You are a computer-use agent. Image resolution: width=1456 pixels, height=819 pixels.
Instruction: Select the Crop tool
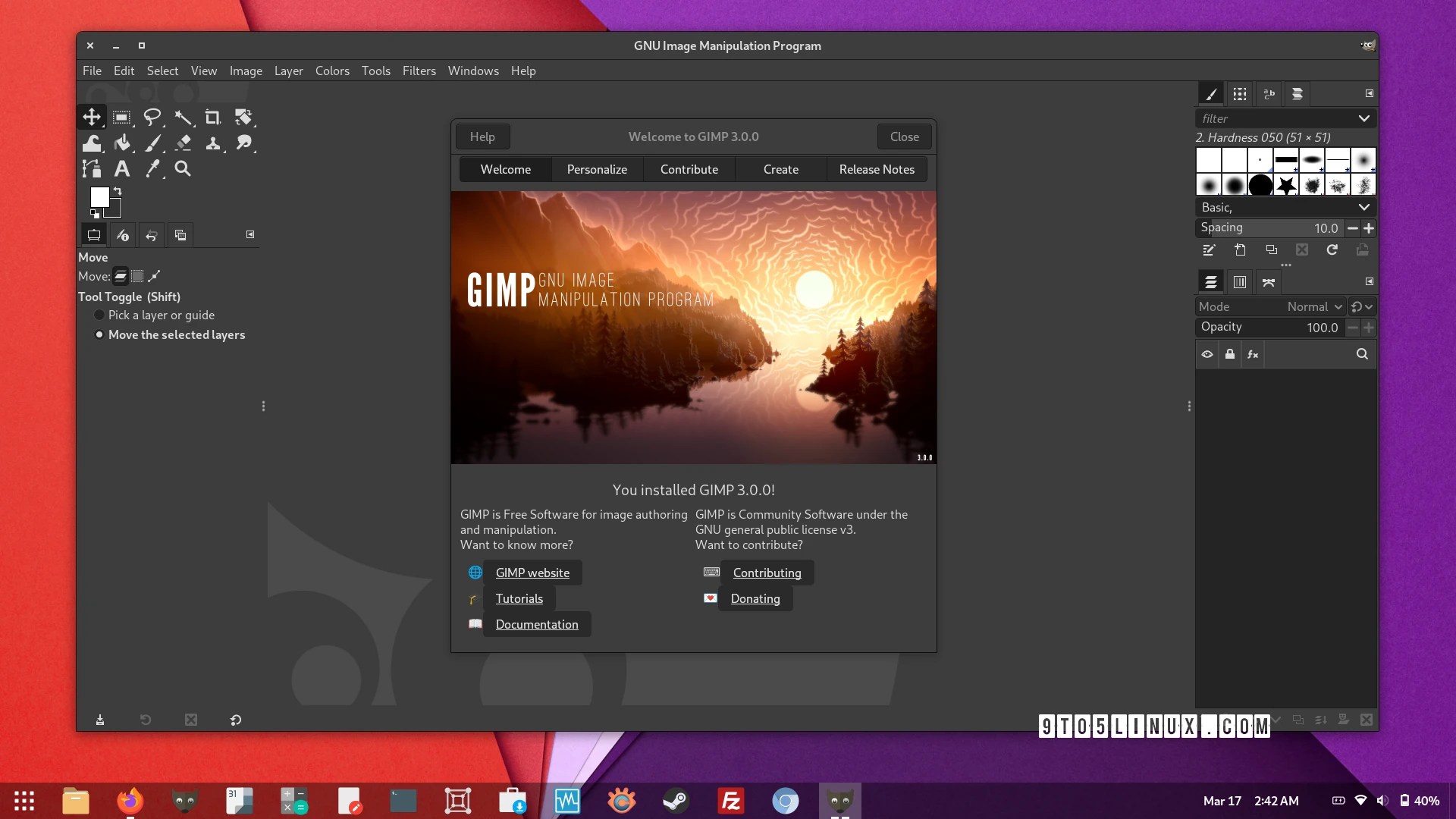coord(212,118)
